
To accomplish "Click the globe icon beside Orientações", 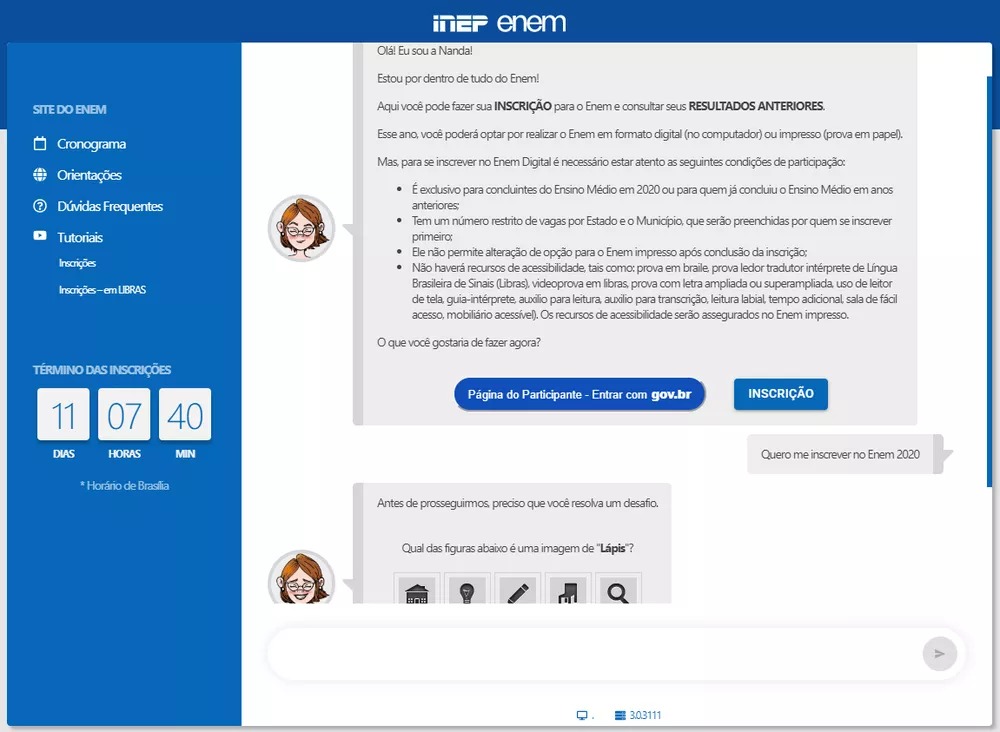I will coord(40,175).
